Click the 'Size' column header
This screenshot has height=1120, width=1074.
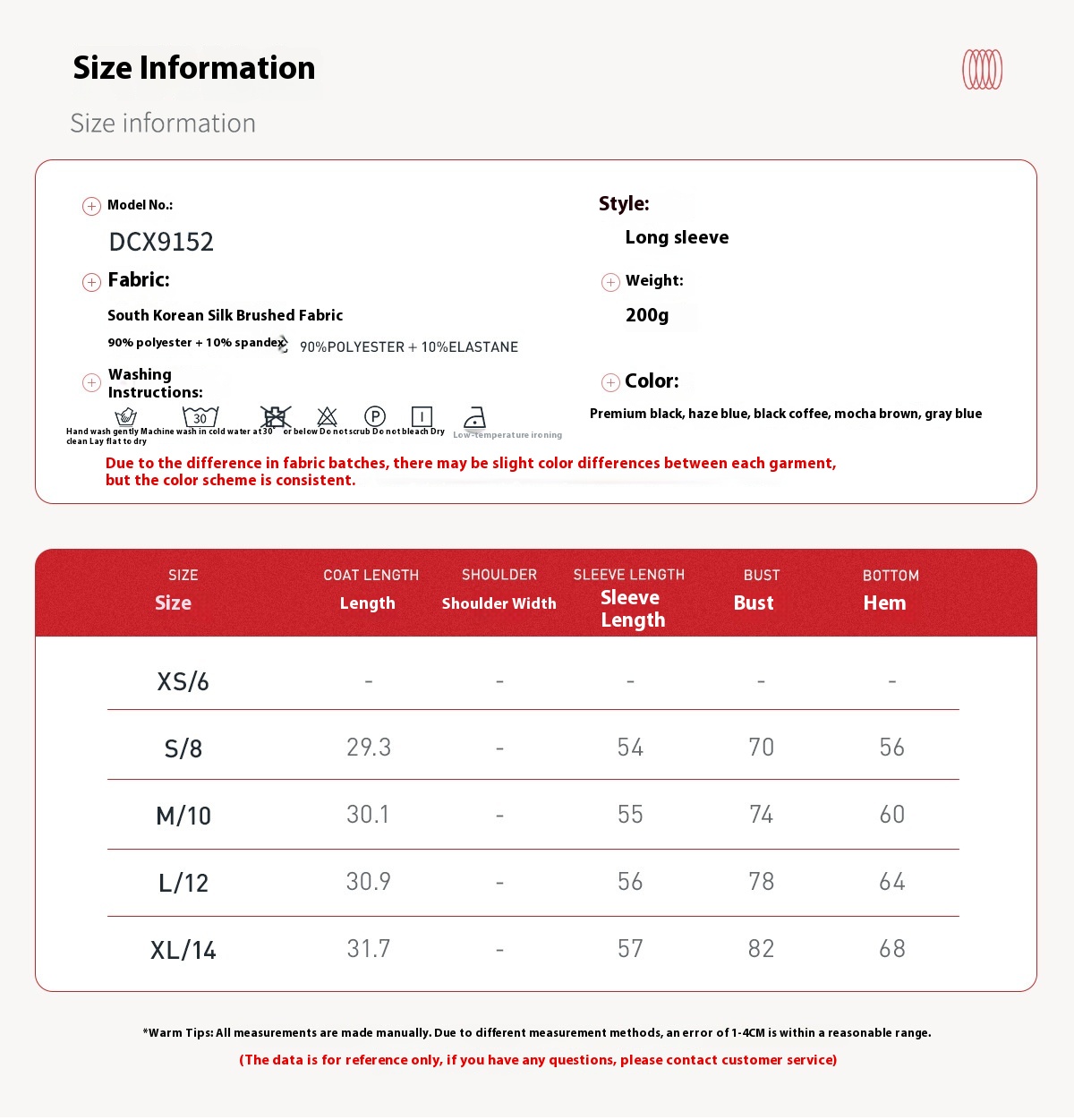pyautogui.click(x=174, y=603)
